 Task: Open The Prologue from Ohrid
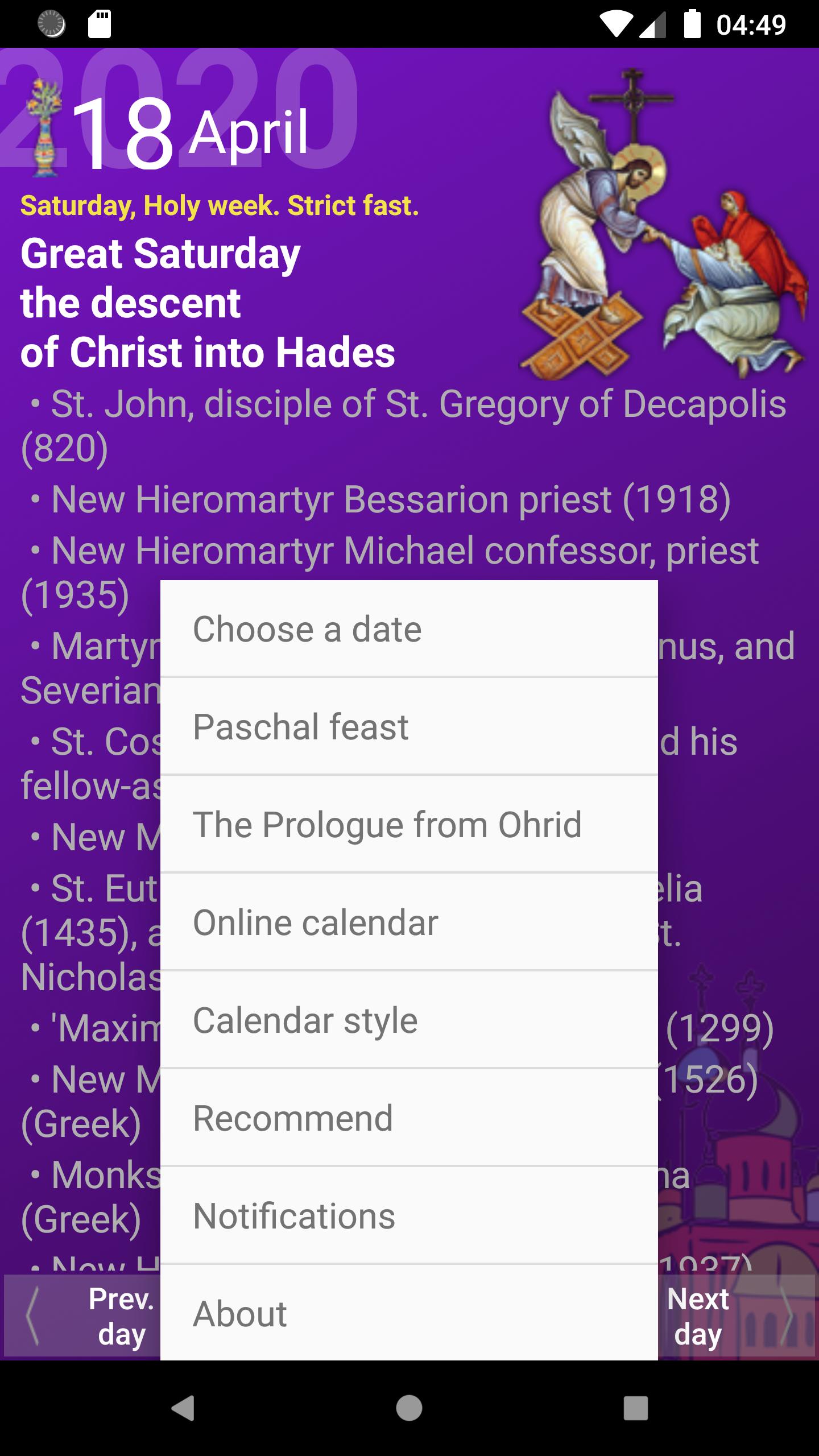coord(408,825)
